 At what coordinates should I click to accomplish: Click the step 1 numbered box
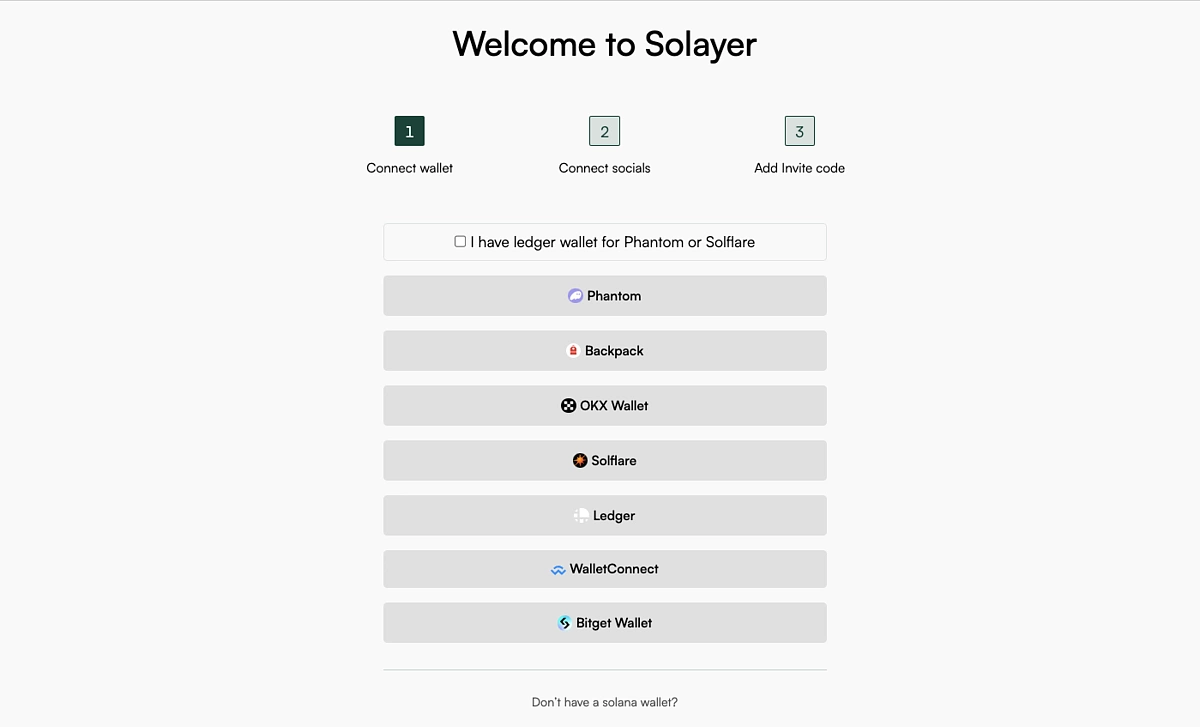[x=409, y=130]
